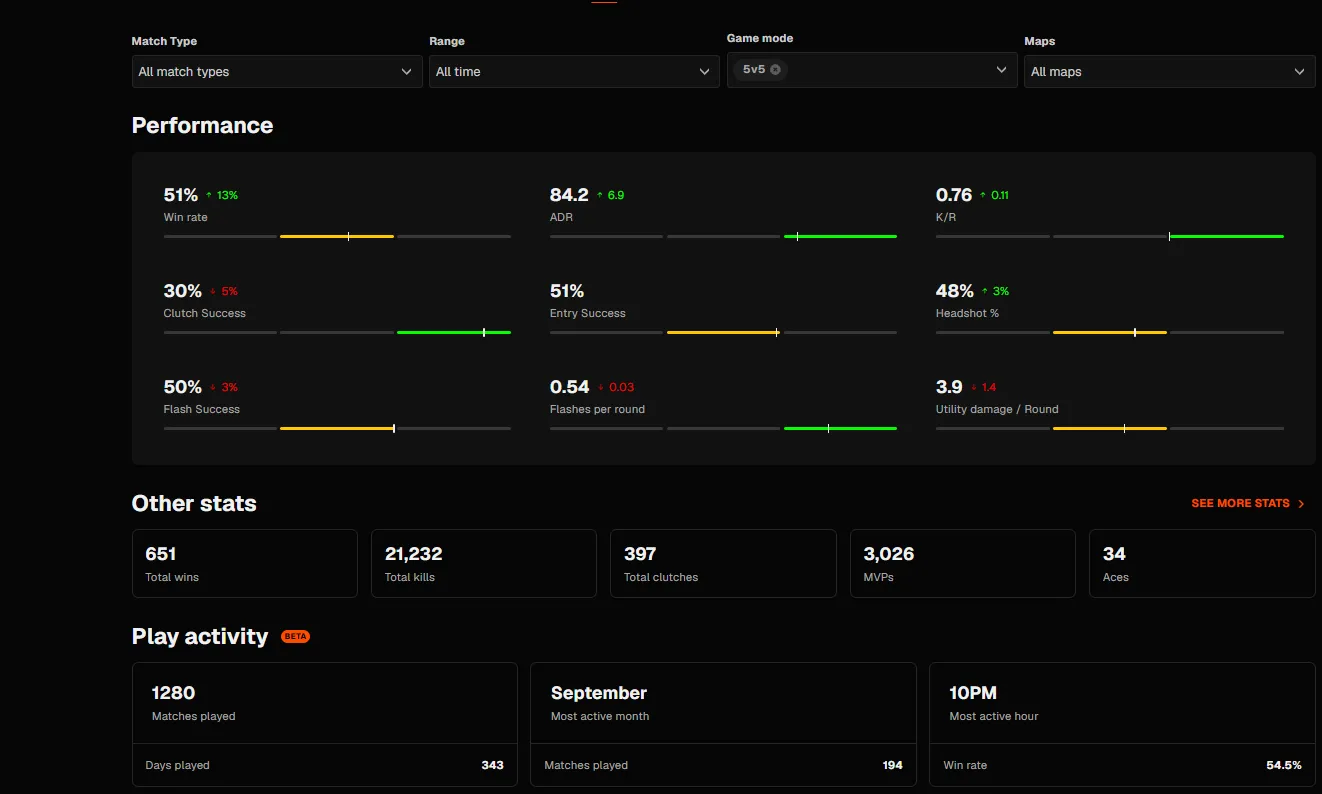The width and height of the screenshot is (1322, 794).
Task: Select the Total wins stat card
Action: point(245,564)
